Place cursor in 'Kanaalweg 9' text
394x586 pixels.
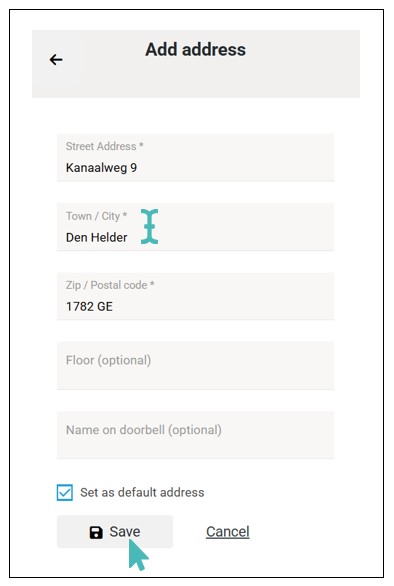101,167
